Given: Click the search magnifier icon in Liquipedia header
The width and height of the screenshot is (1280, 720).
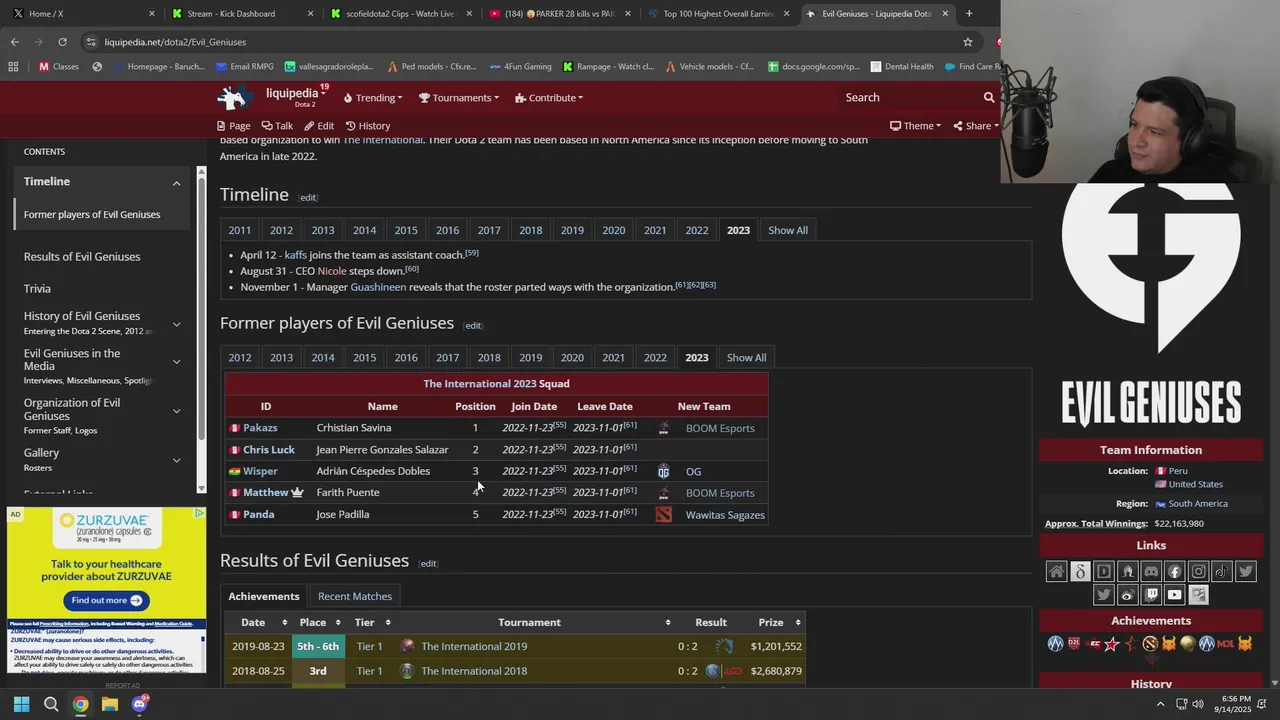Looking at the screenshot, I should 989,97.
